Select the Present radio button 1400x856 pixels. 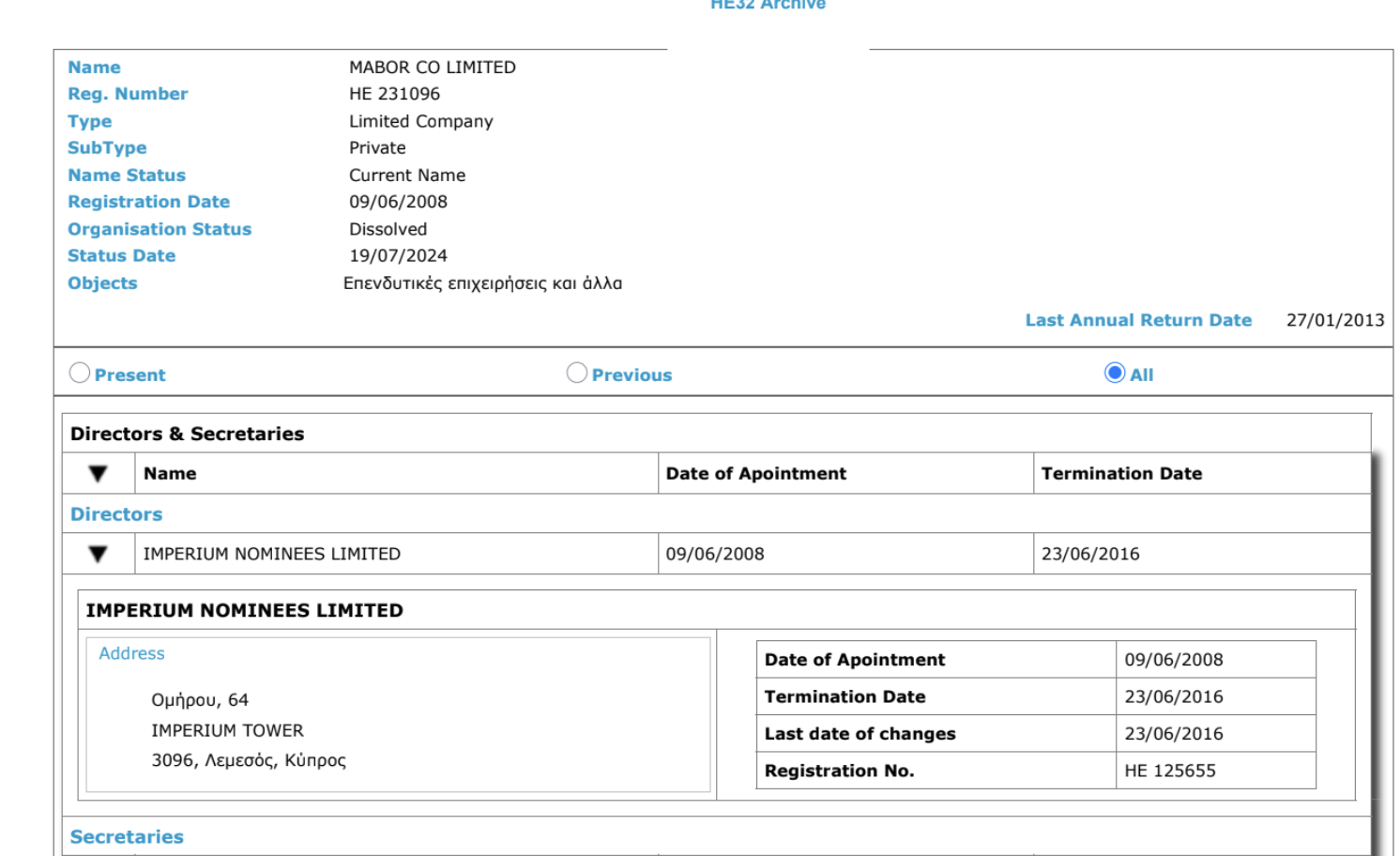tap(80, 374)
